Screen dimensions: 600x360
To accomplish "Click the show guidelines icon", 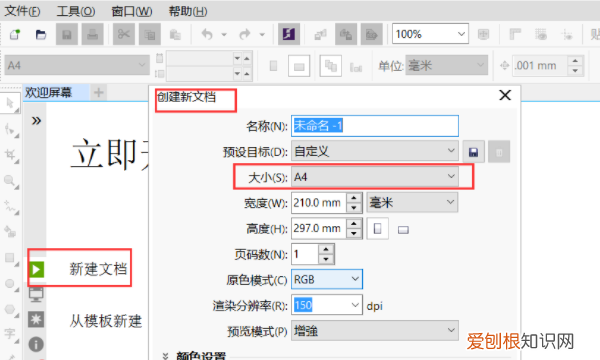I will (x=567, y=35).
